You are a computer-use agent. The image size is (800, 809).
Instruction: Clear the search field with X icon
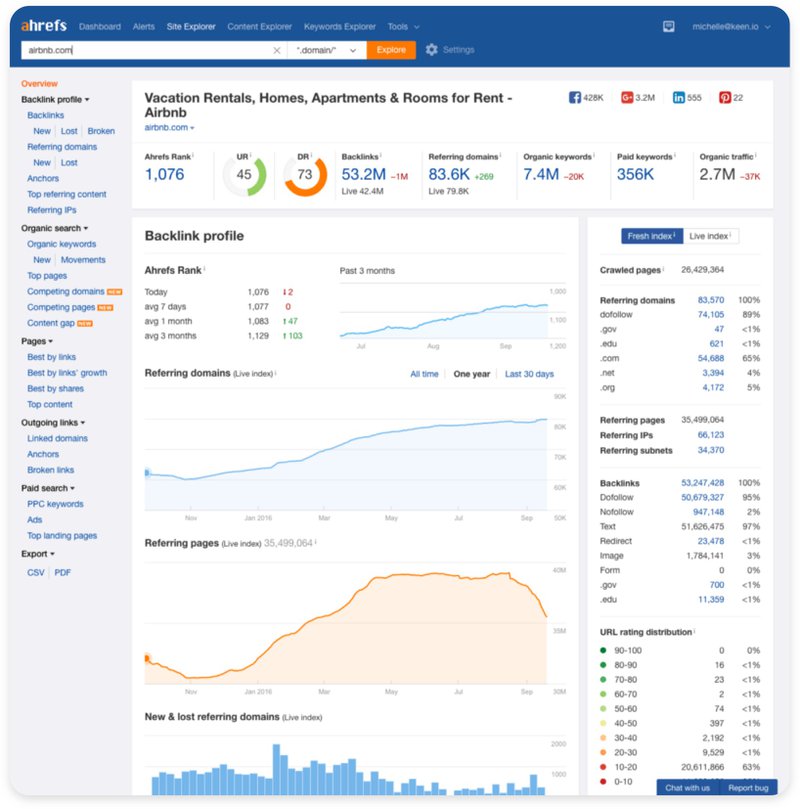[x=276, y=50]
